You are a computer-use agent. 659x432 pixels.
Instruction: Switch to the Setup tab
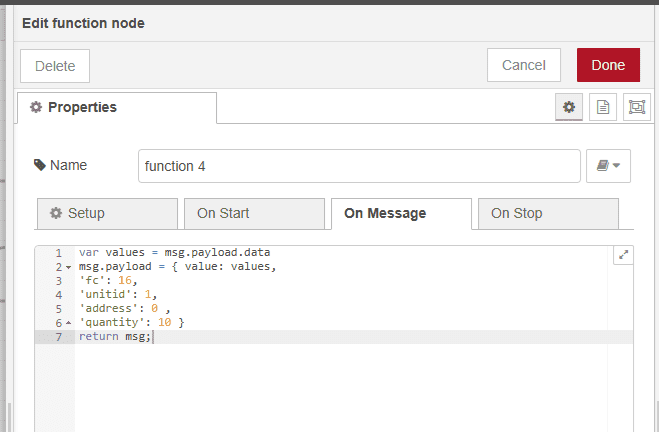click(x=108, y=213)
